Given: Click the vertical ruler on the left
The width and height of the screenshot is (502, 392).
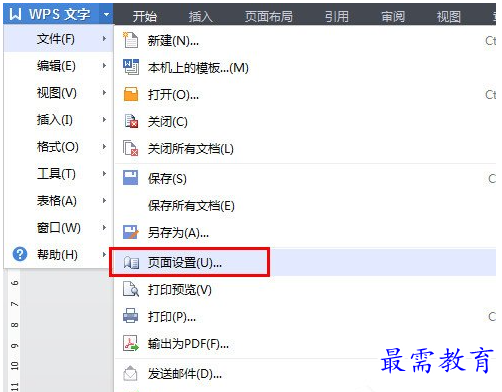Looking at the screenshot, I should 14,330.
